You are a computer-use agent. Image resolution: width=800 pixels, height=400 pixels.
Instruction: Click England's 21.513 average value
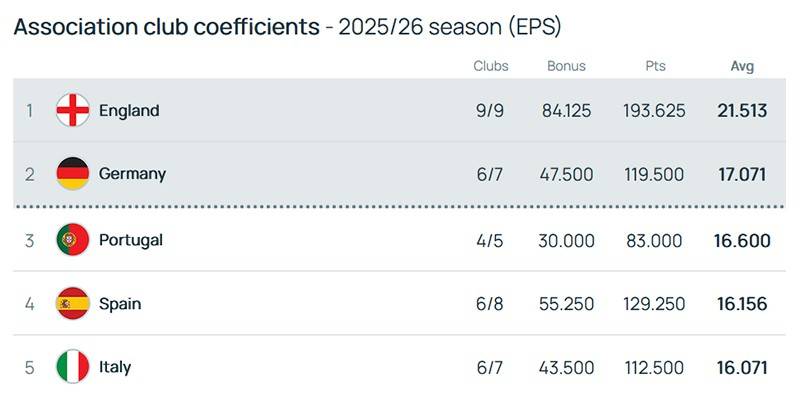[x=742, y=110]
